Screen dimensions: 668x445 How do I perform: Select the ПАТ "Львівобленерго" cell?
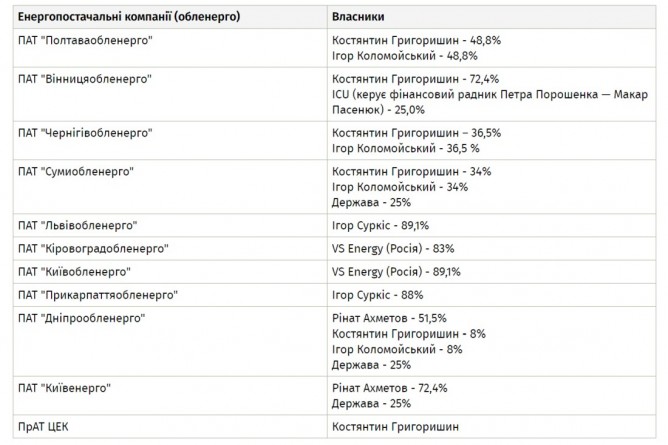tap(77, 225)
